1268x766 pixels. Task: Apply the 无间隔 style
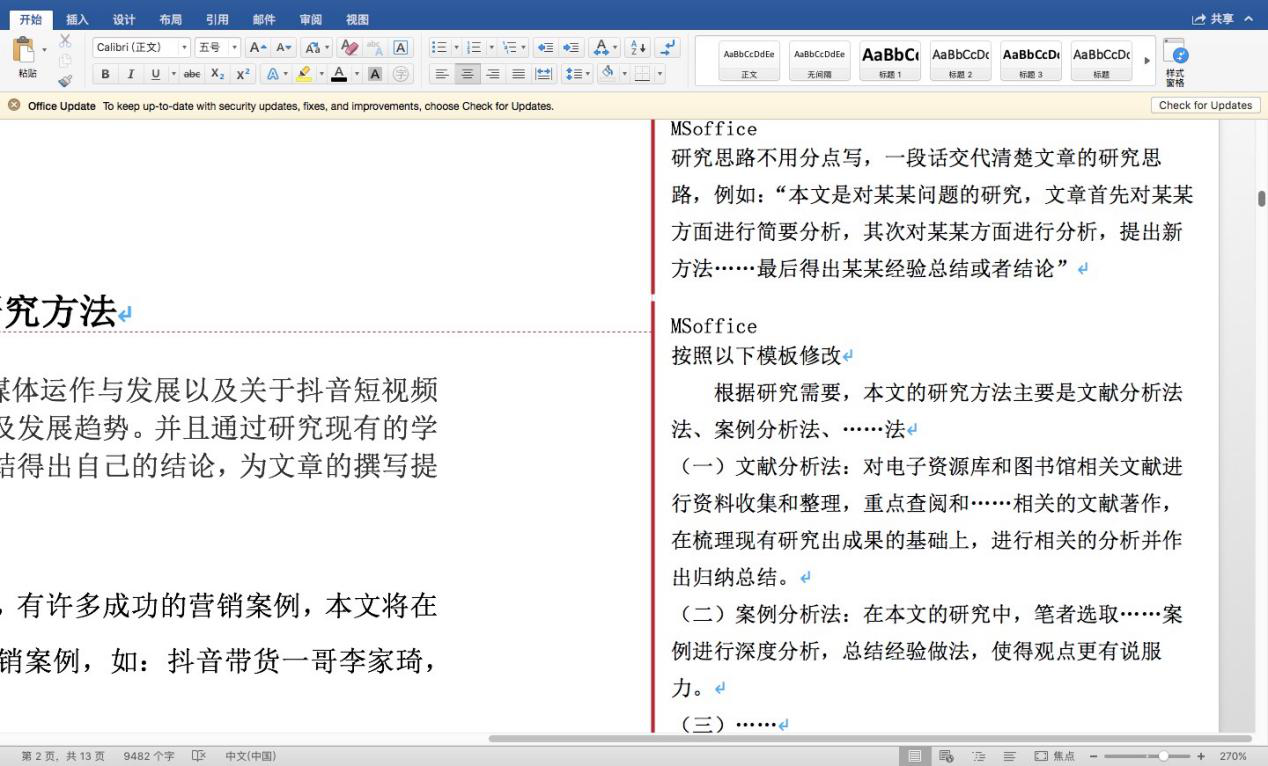click(x=820, y=62)
